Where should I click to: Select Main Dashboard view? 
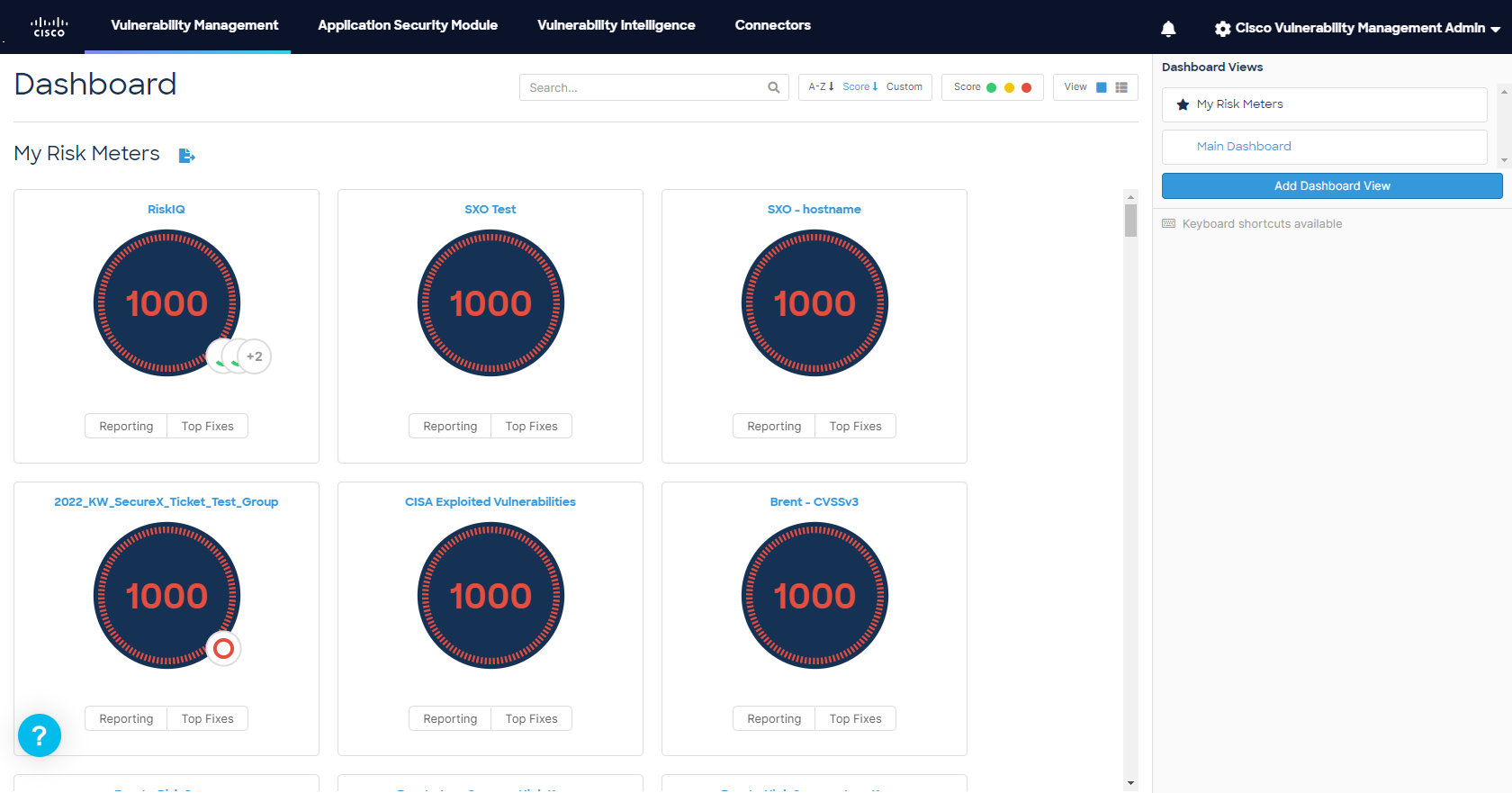point(1324,147)
